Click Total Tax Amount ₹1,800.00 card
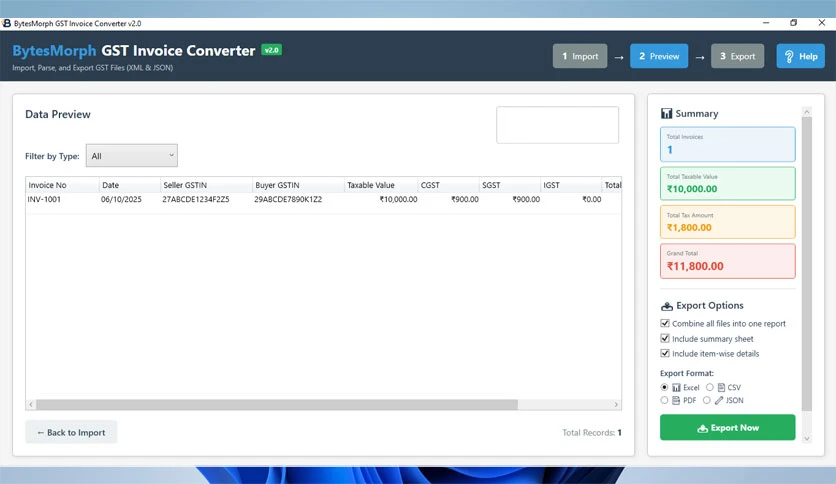This screenshot has width=836, height=484. point(727,222)
